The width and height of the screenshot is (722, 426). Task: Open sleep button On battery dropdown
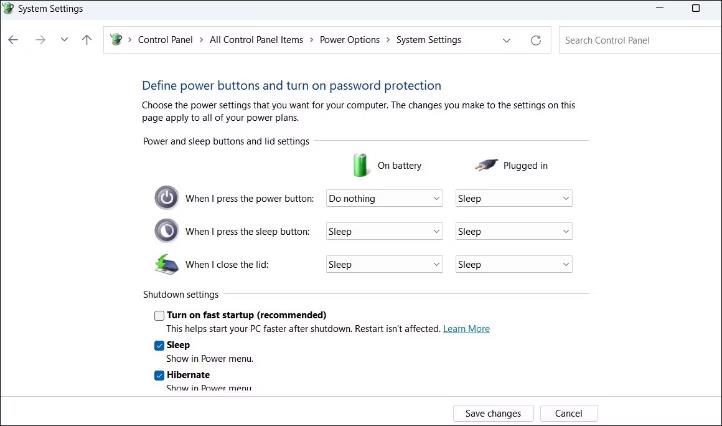384,232
